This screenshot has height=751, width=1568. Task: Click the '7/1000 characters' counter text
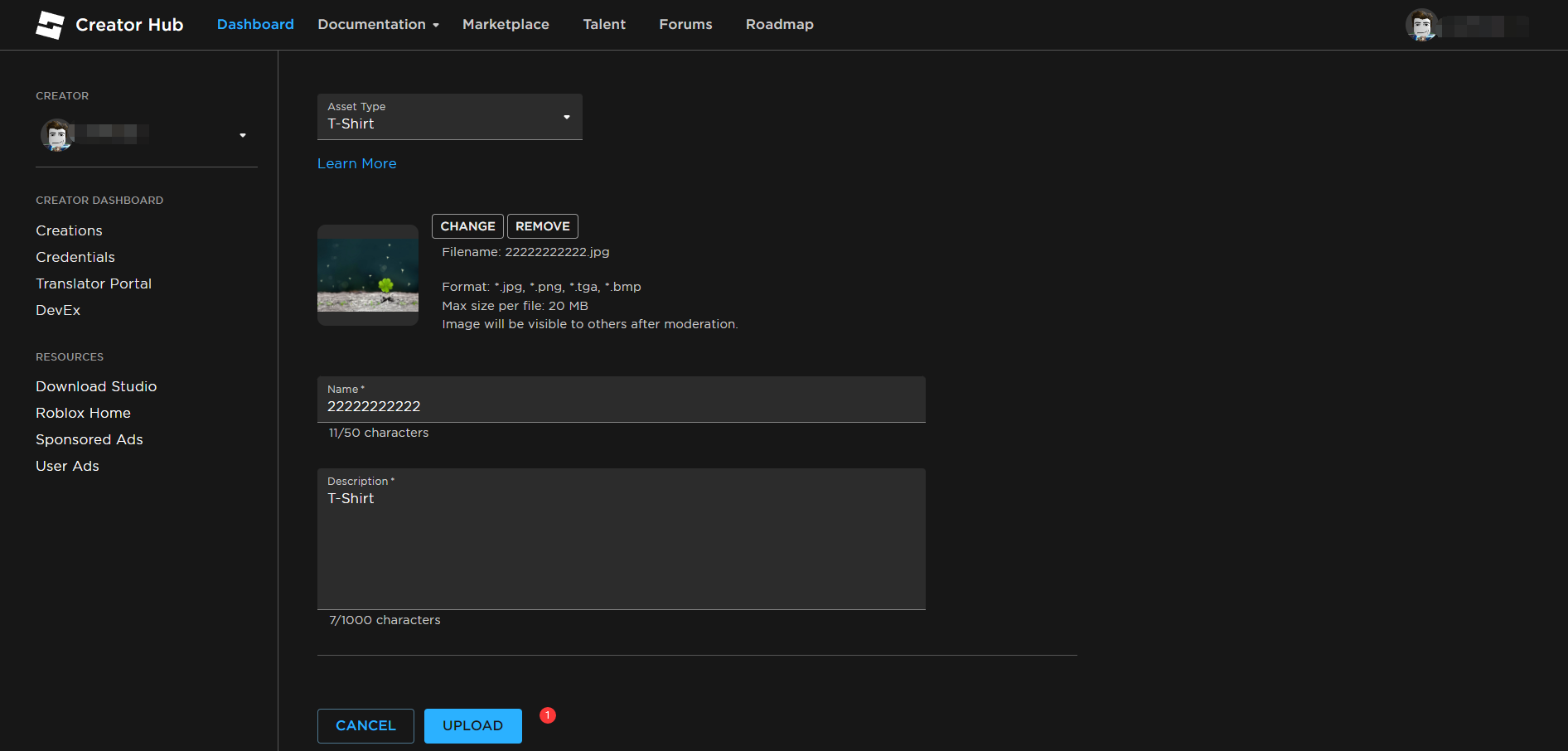[x=385, y=620]
